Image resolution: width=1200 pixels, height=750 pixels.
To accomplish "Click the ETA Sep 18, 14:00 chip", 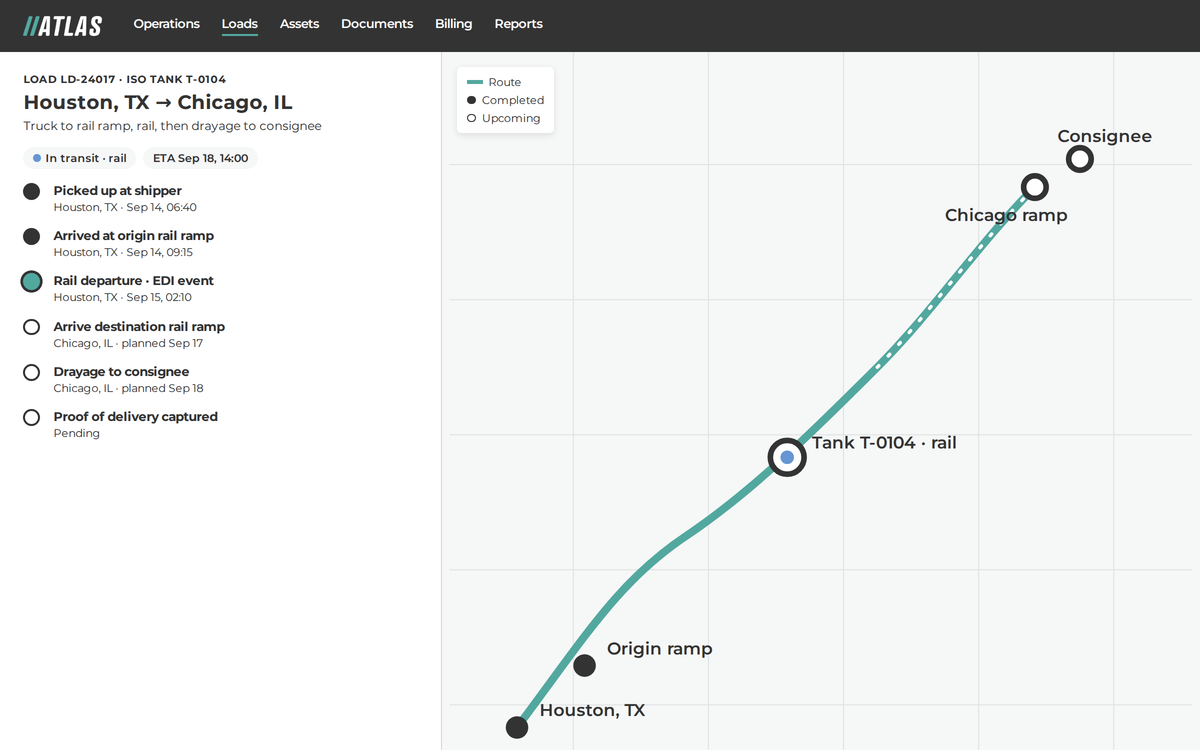I will 200,158.
